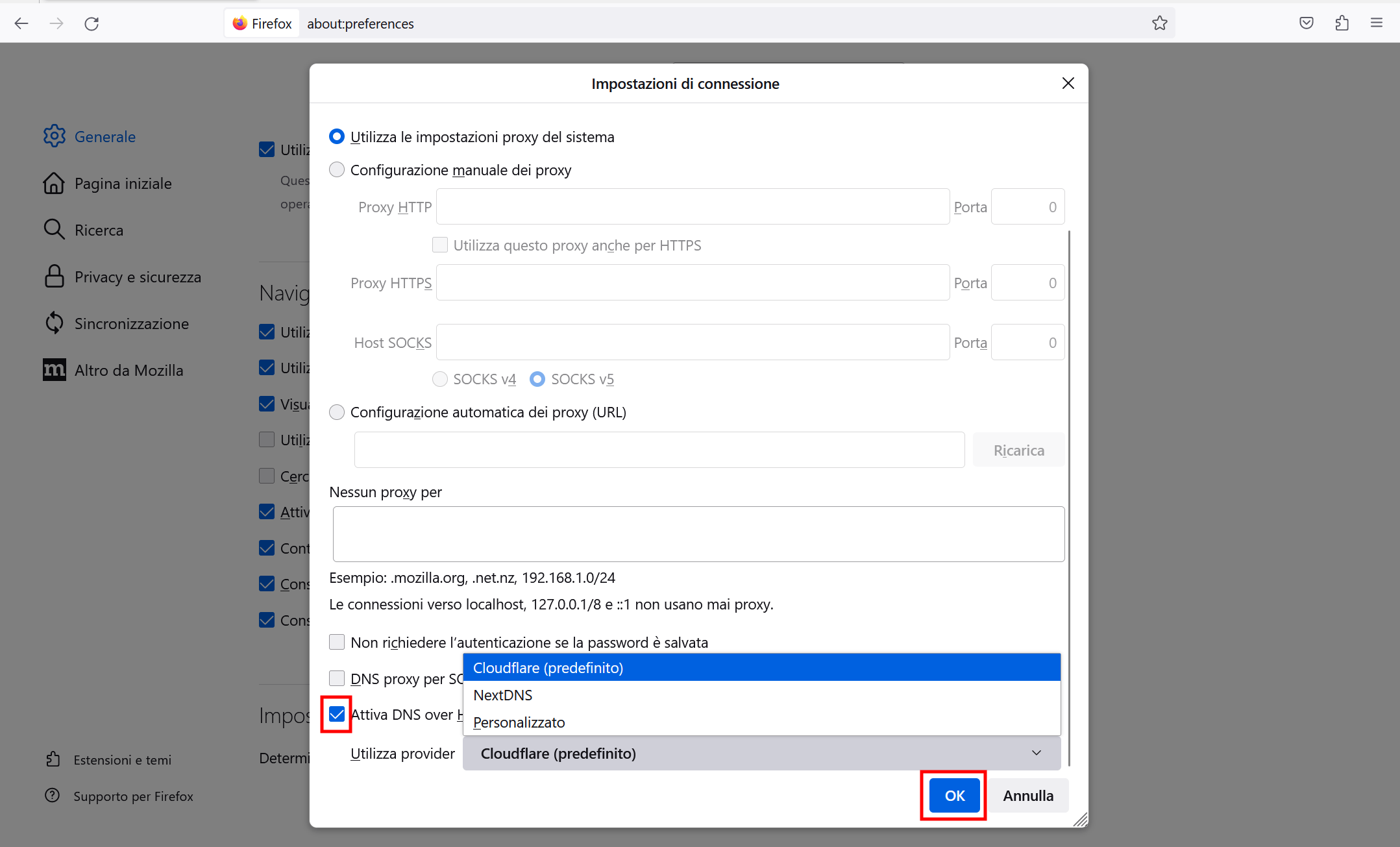Bookmark this page with the star icon
This screenshot has height=847, width=1400.
tap(1160, 23)
